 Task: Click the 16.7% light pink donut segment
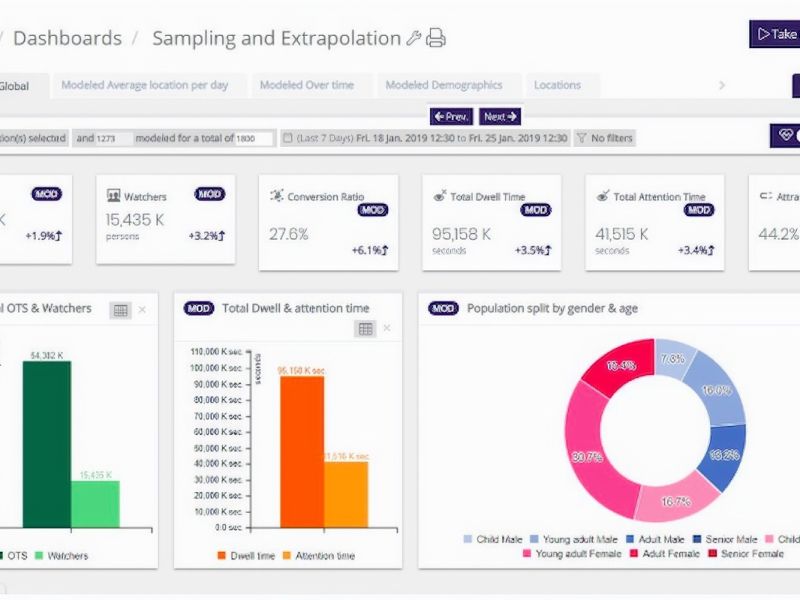[676, 501]
